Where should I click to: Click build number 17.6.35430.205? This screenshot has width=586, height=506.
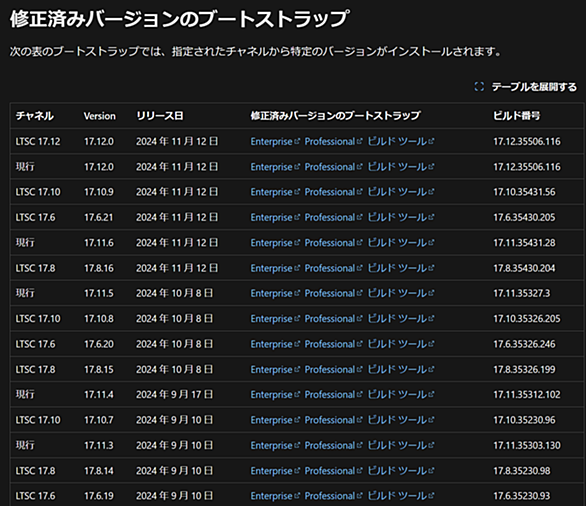pyautogui.click(x=524, y=217)
